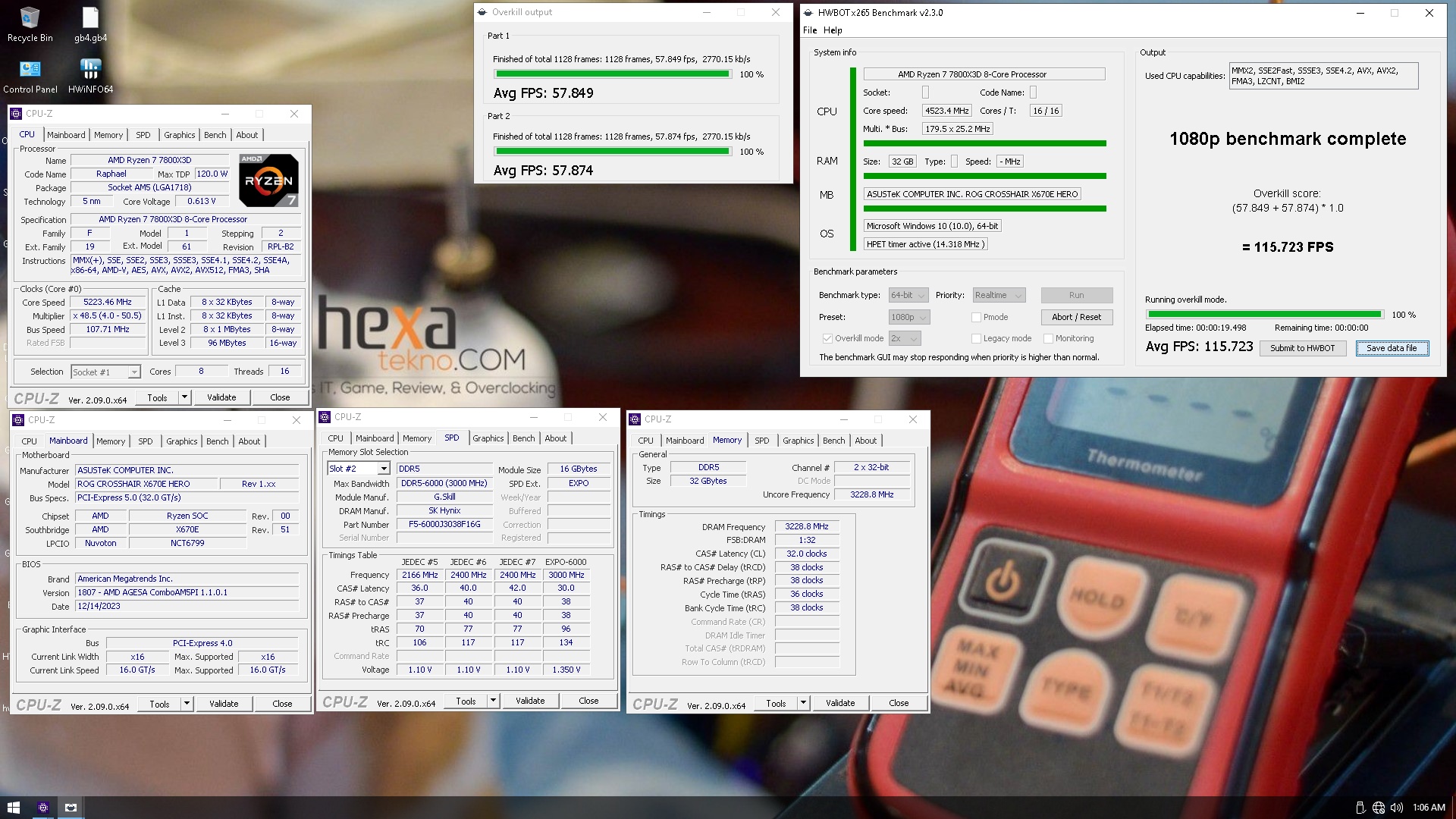Toggle the Overkill mode checkbox

(x=827, y=338)
